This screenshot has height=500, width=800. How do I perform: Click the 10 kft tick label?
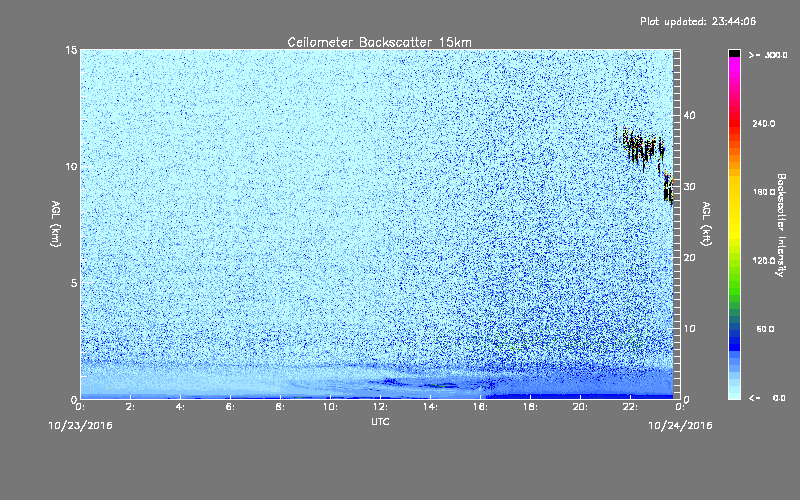point(689,329)
